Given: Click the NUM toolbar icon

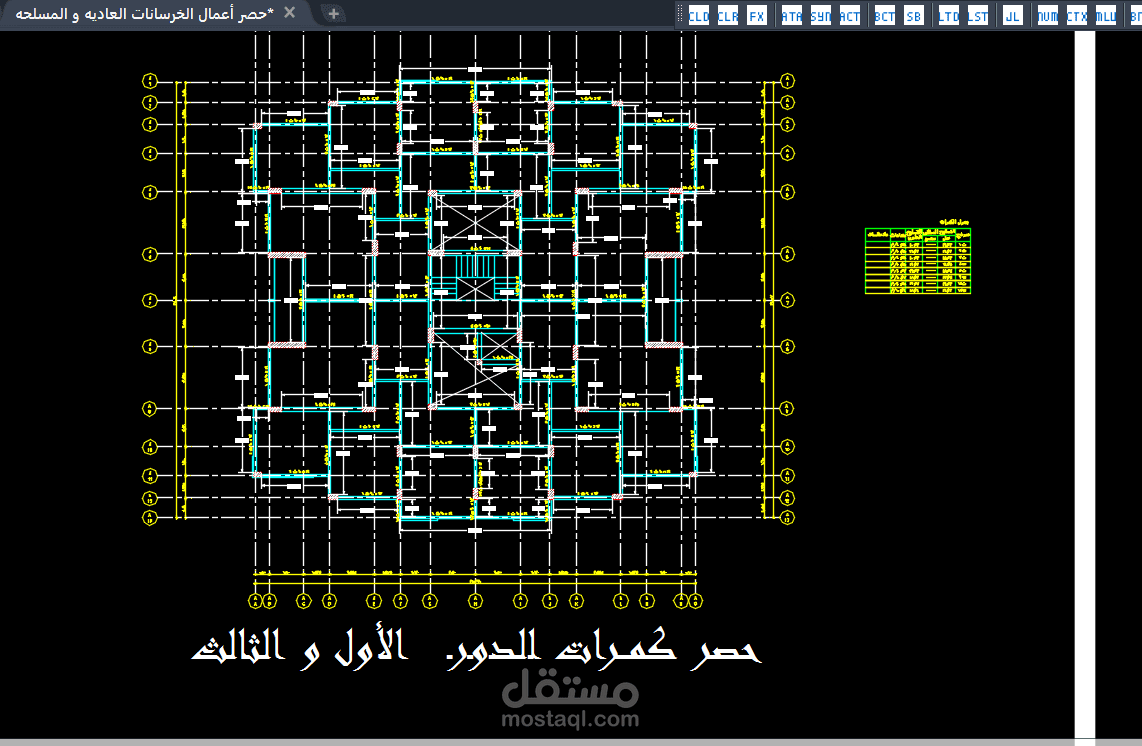Looking at the screenshot, I should (x=1048, y=15).
